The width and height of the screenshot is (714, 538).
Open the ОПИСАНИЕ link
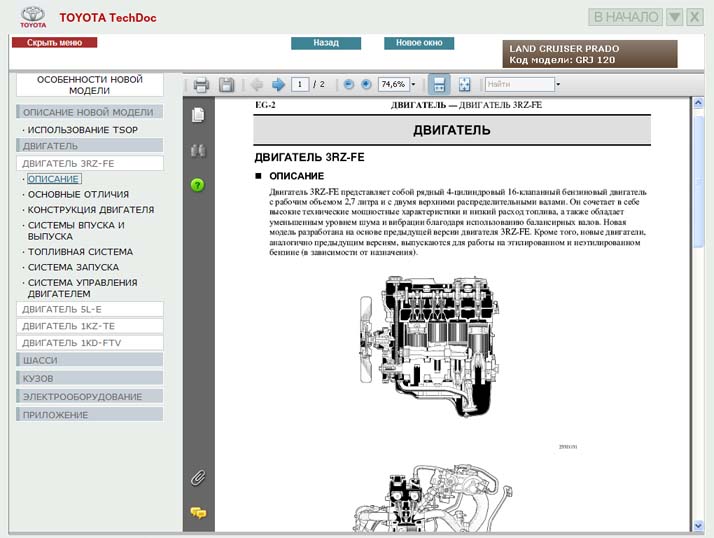(x=54, y=179)
